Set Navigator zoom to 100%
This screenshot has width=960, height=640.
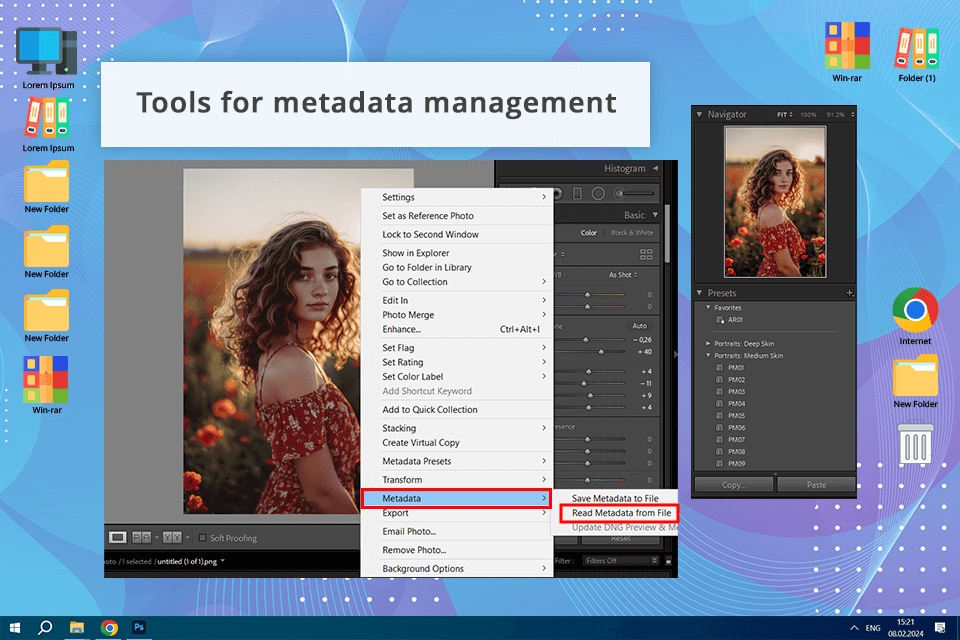point(808,115)
